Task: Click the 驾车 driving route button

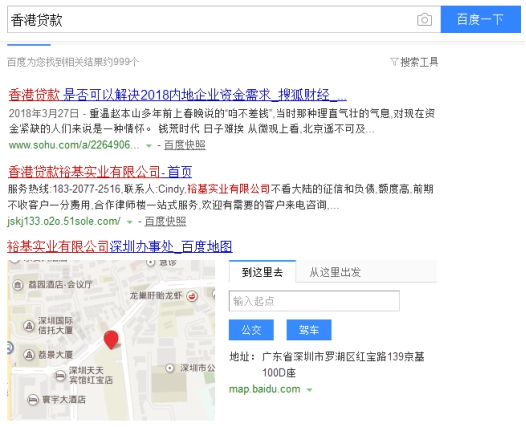Action: coord(309,330)
